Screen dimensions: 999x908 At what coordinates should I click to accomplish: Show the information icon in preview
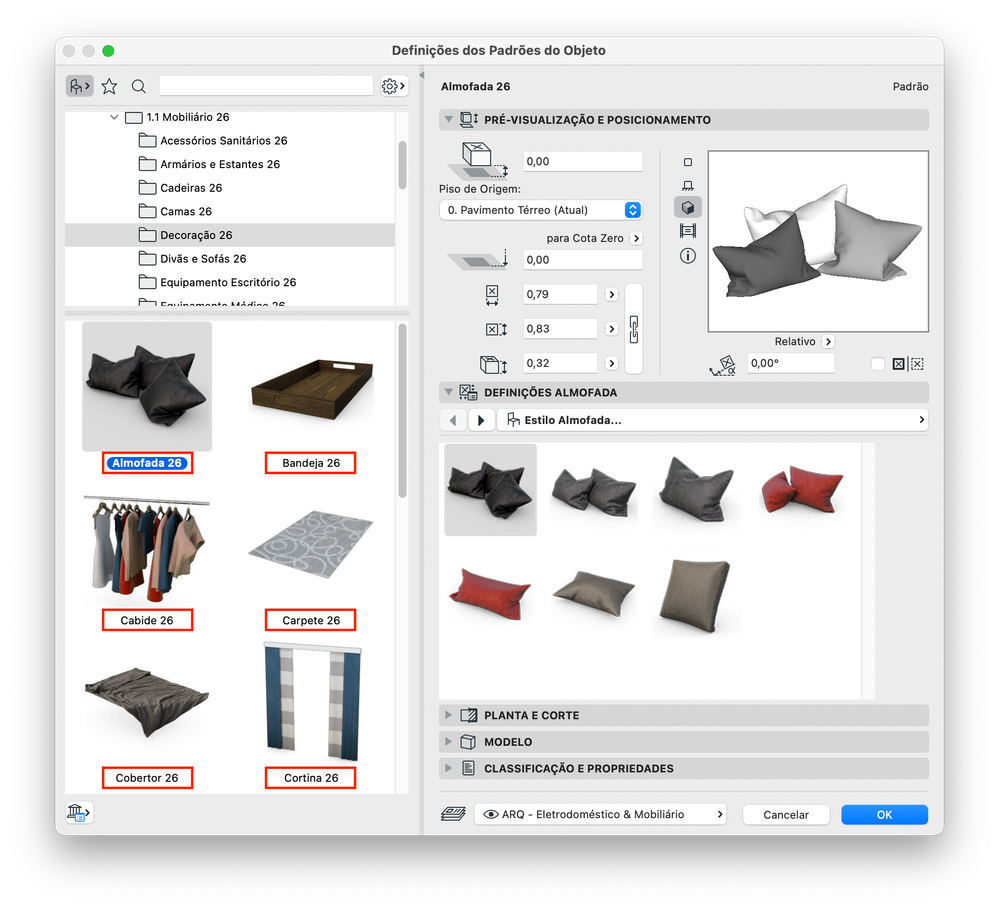click(x=687, y=256)
